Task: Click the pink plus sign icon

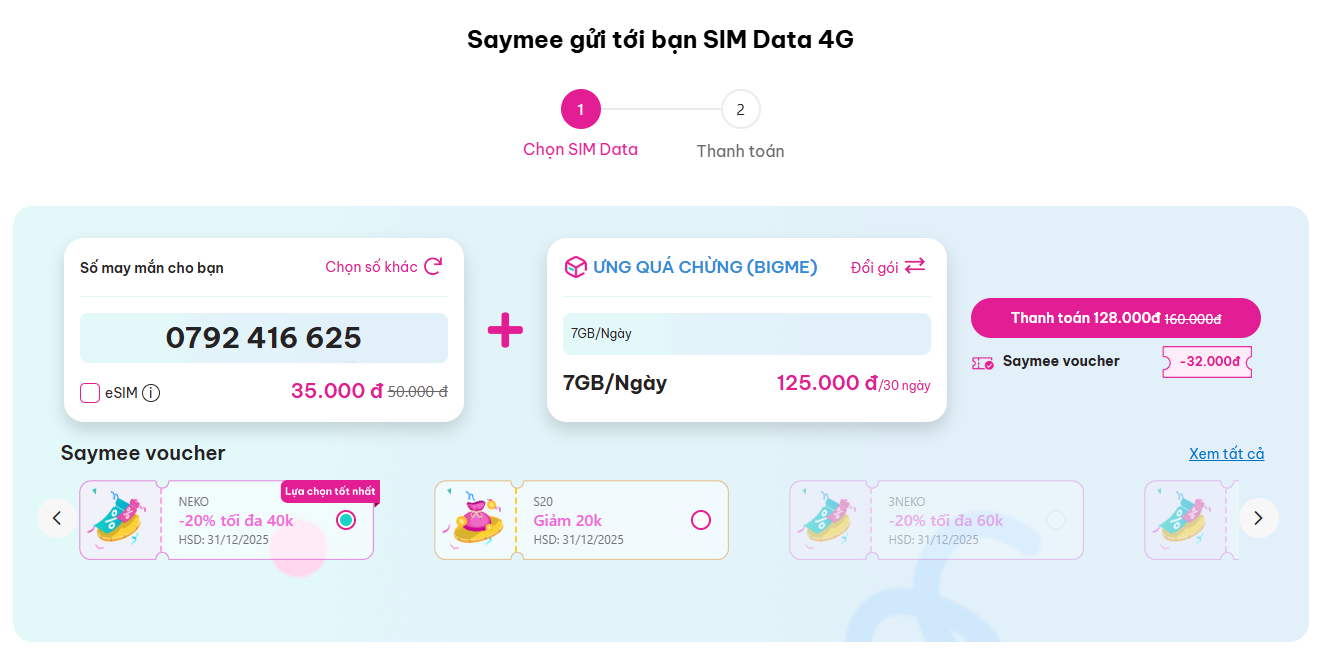Action: 505,331
